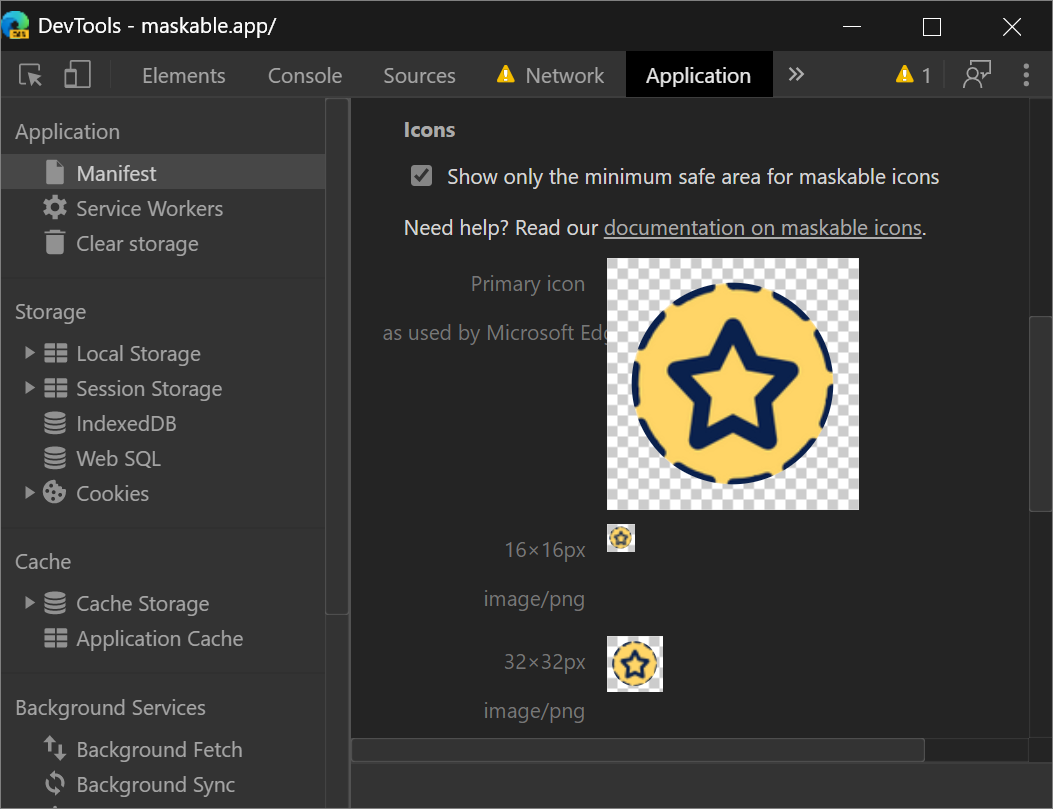Viewport: 1053px width, 809px height.
Task: Expand the Cache Storage tree node
Action: click(x=30, y=603)
